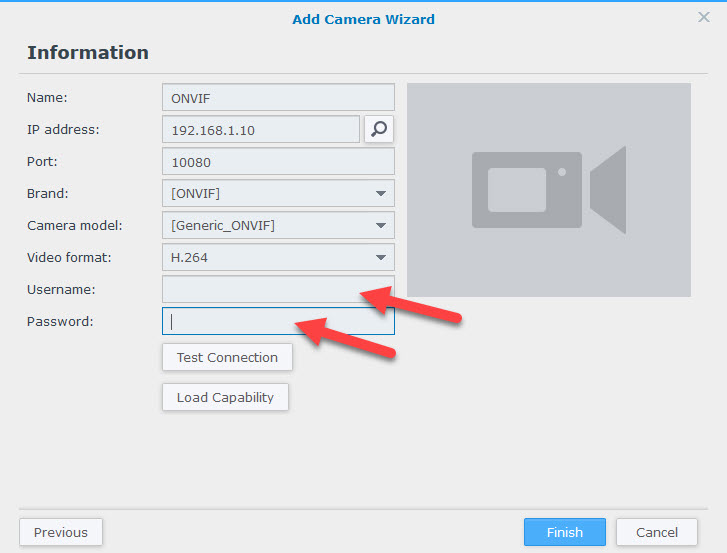This screenshot has height=553, width=727.
Task: Click Finish to complete the wizard
Action: pyautogui.click(x=565, y=532)
